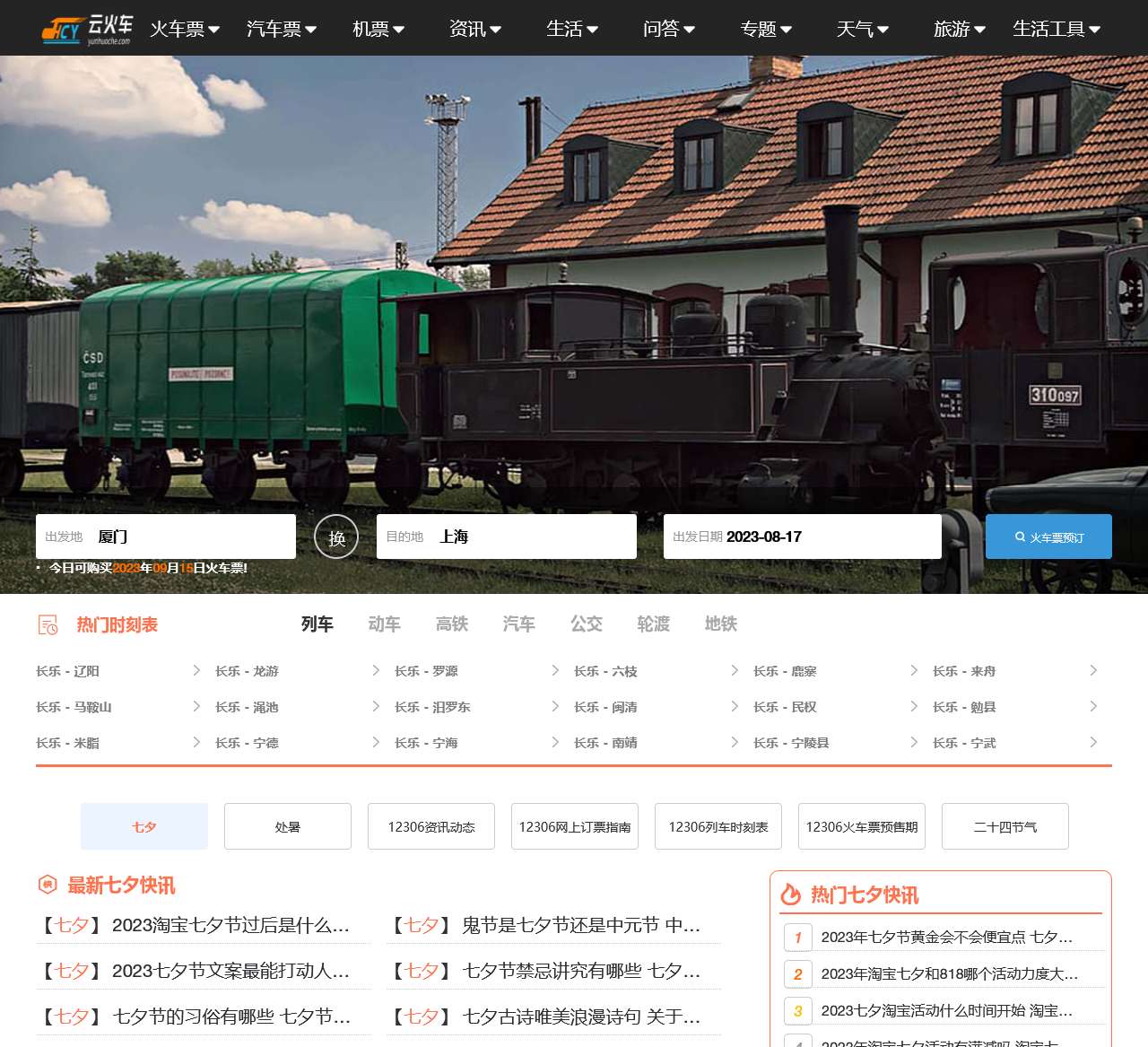Expand the 生活 dropdown menu
Image resolution: width=1148 pixels, height=1047 pixels.
point(572,29)
